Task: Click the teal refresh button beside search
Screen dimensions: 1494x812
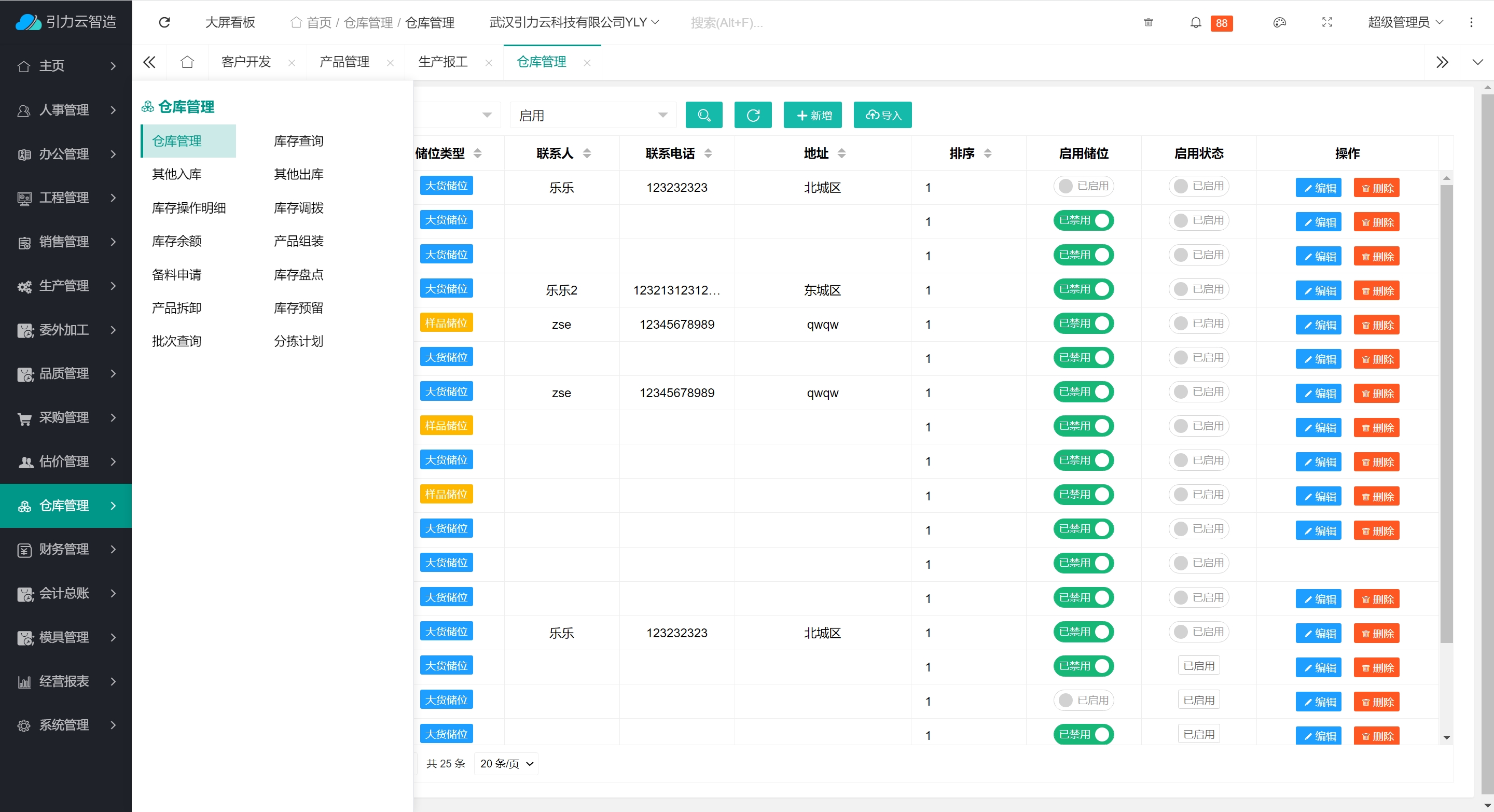Action: pos(752,115)
